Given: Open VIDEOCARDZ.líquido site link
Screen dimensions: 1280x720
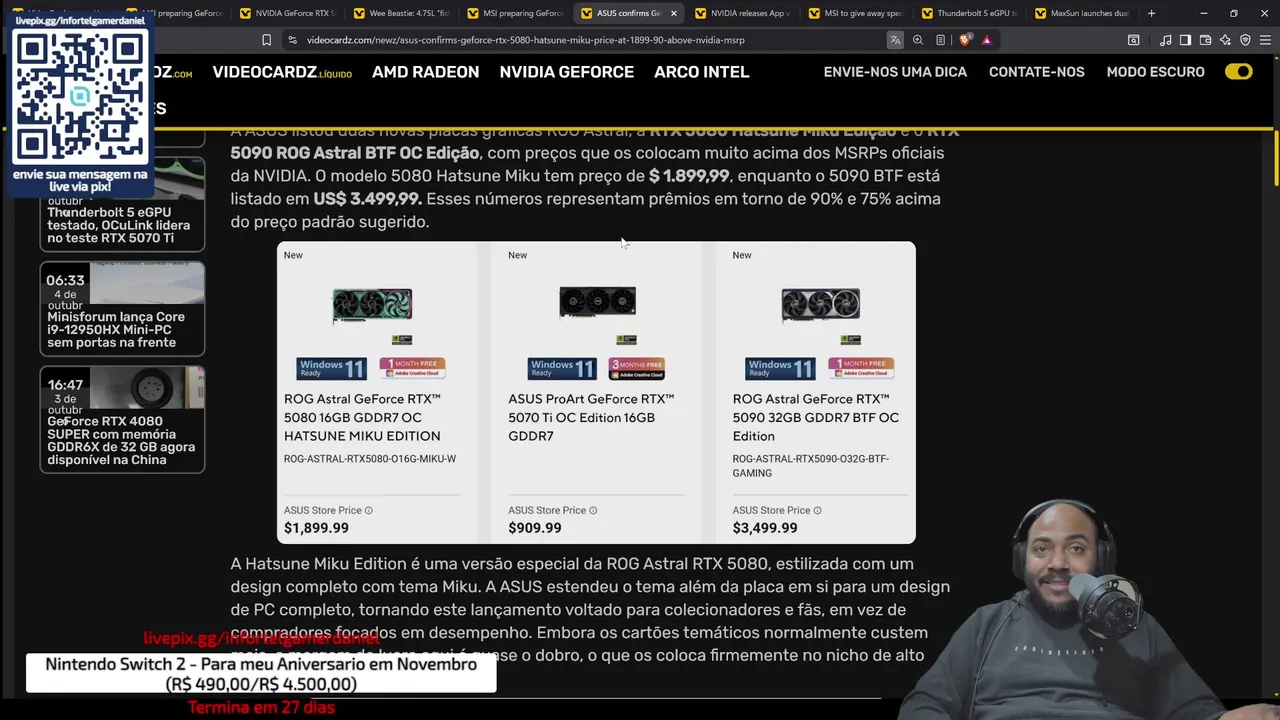Looking at the screenshot, I should click(282, 72).
